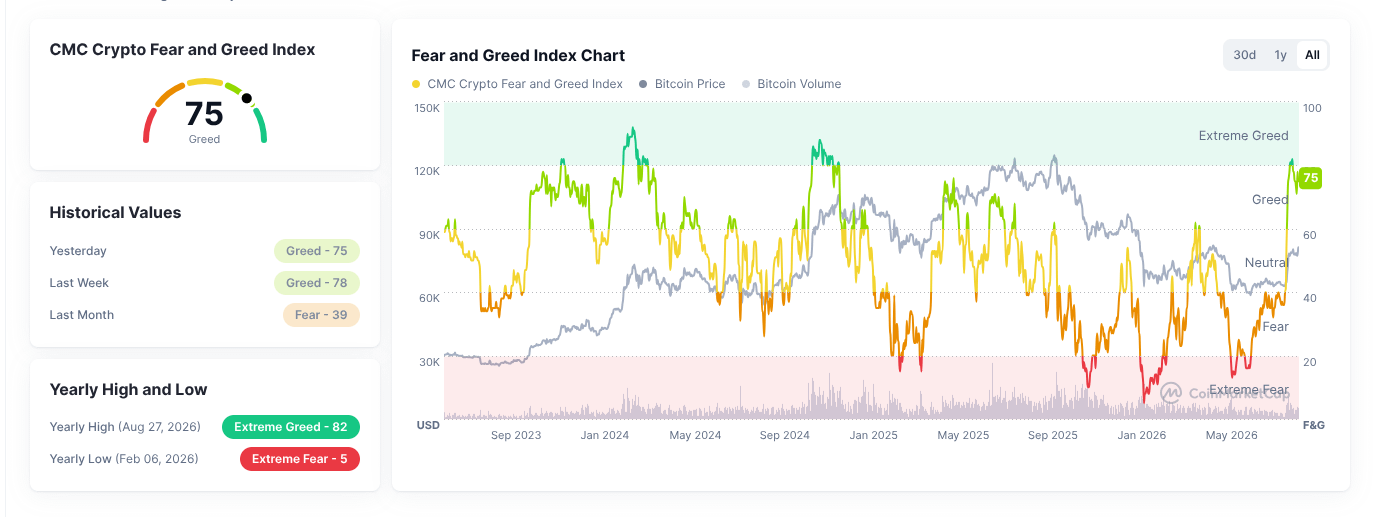1374x517 pixels.
Task: Click the Jan 2025 x-axis marker
Action: click(x=874, y=435)
